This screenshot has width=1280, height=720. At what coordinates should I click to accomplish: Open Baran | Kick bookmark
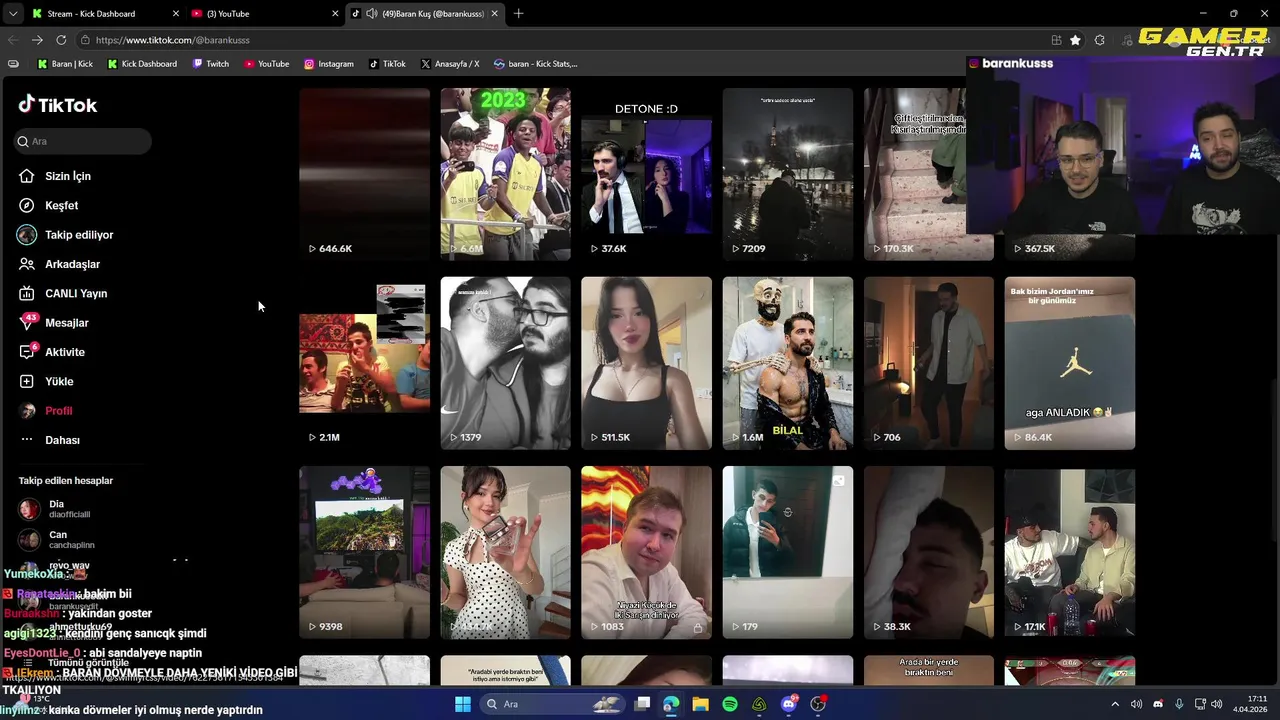[x=65, y=64]
